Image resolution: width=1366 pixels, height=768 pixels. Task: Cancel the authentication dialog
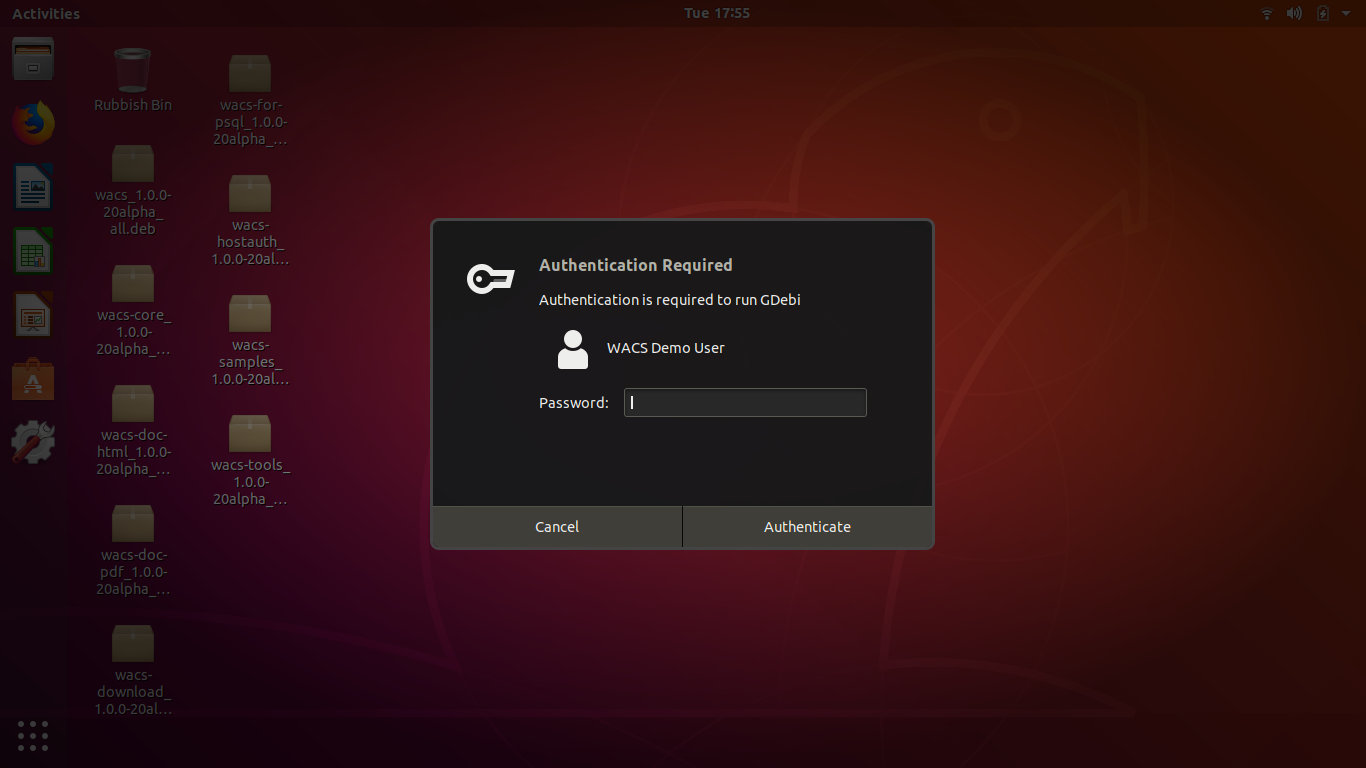coord(557,527)
